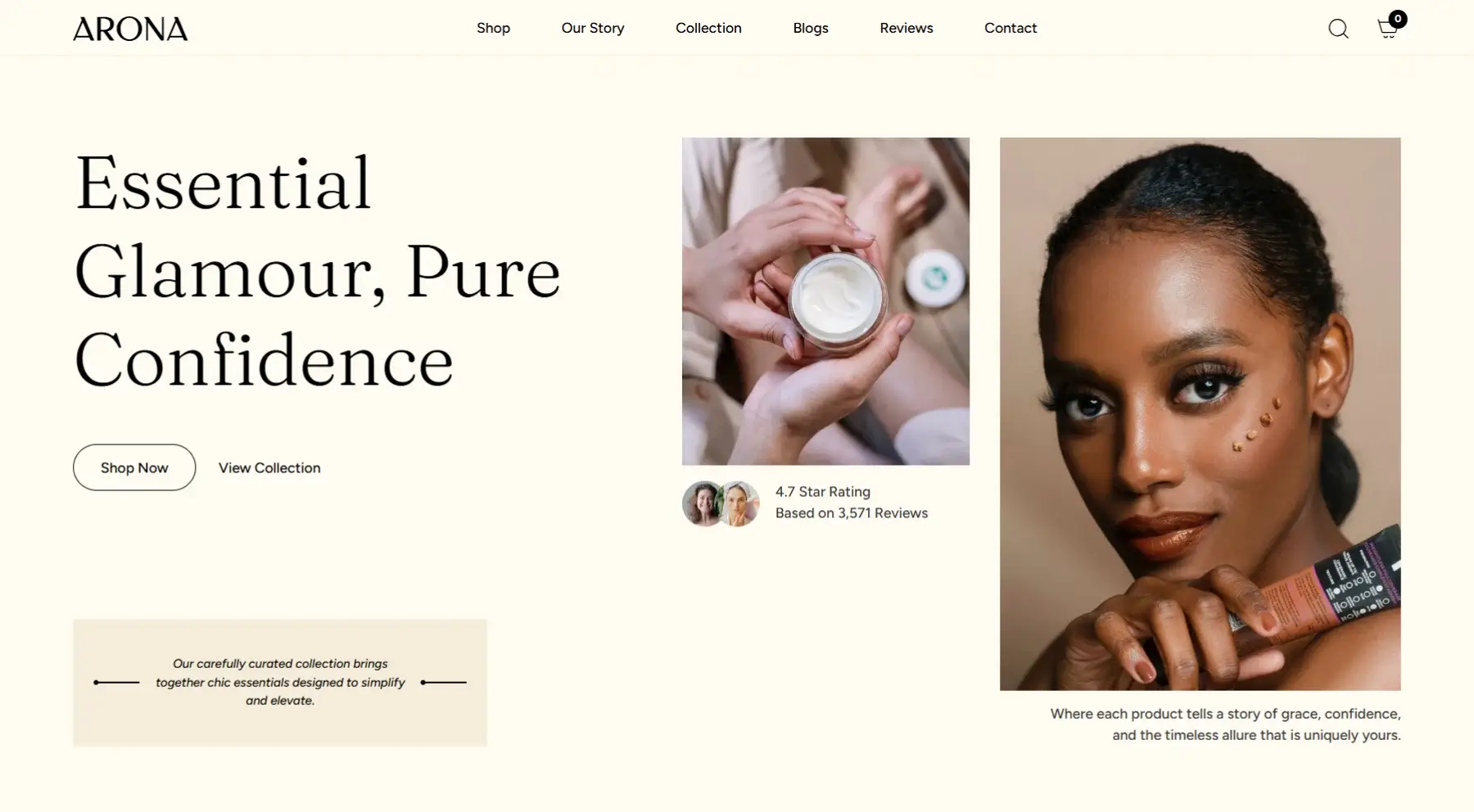
Task: Open the Shop menu item
Action: point(493,28)
